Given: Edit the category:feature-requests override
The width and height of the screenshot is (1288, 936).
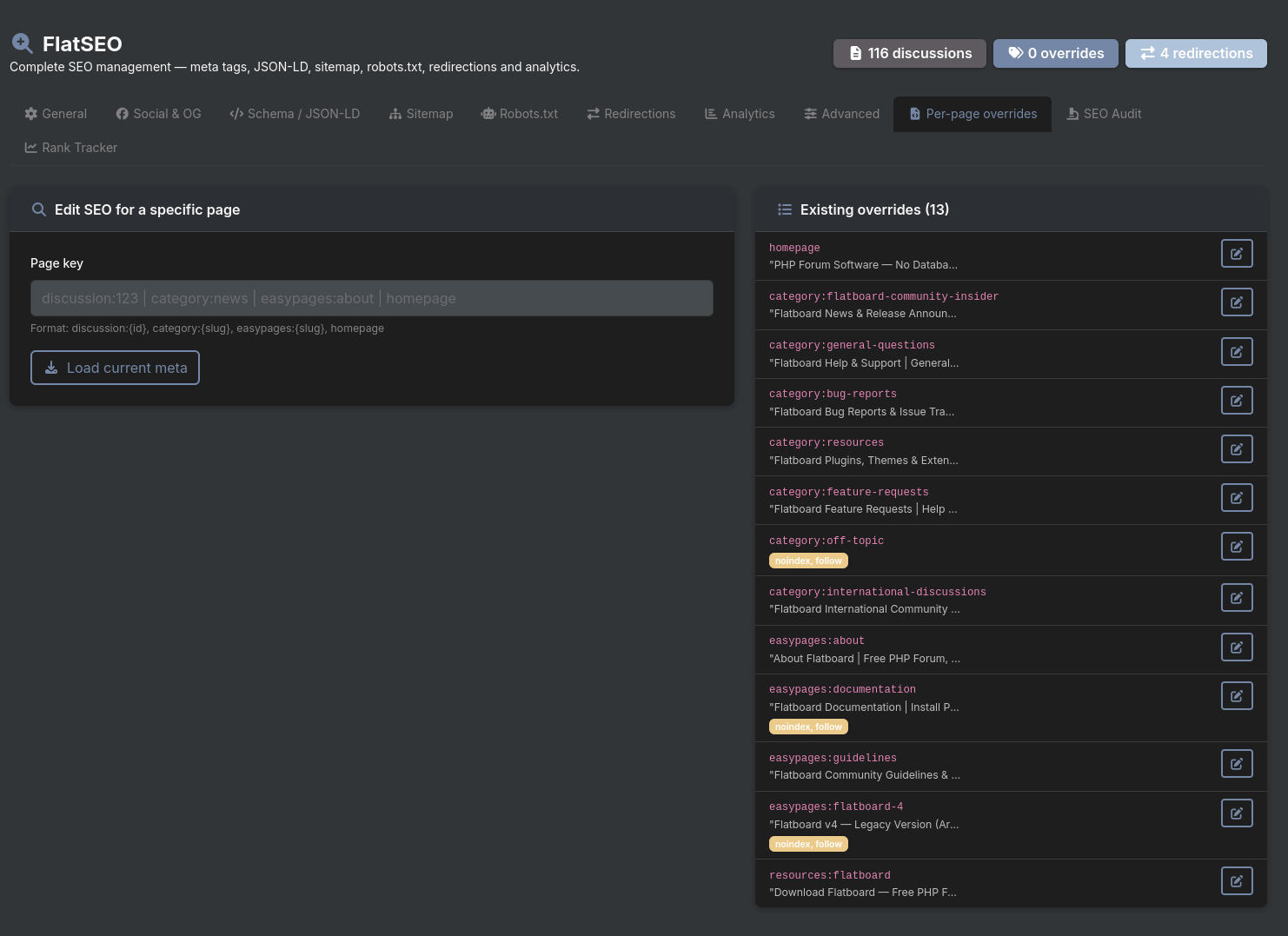Looking at the screenshot, I should (1236, 498).
